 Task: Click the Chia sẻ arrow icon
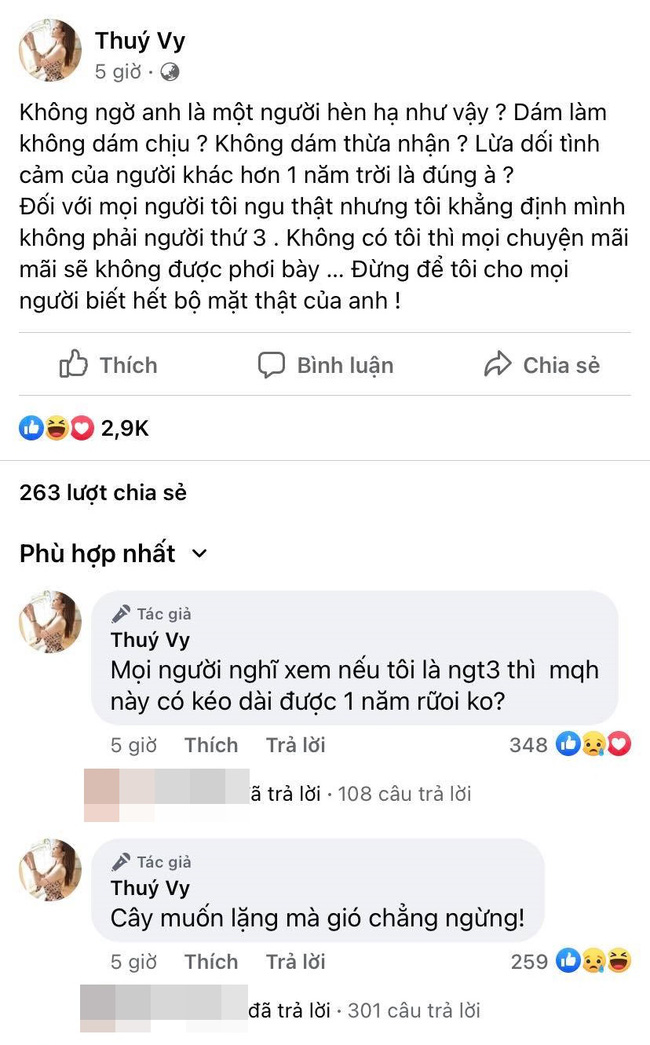(x=497, y=365)
